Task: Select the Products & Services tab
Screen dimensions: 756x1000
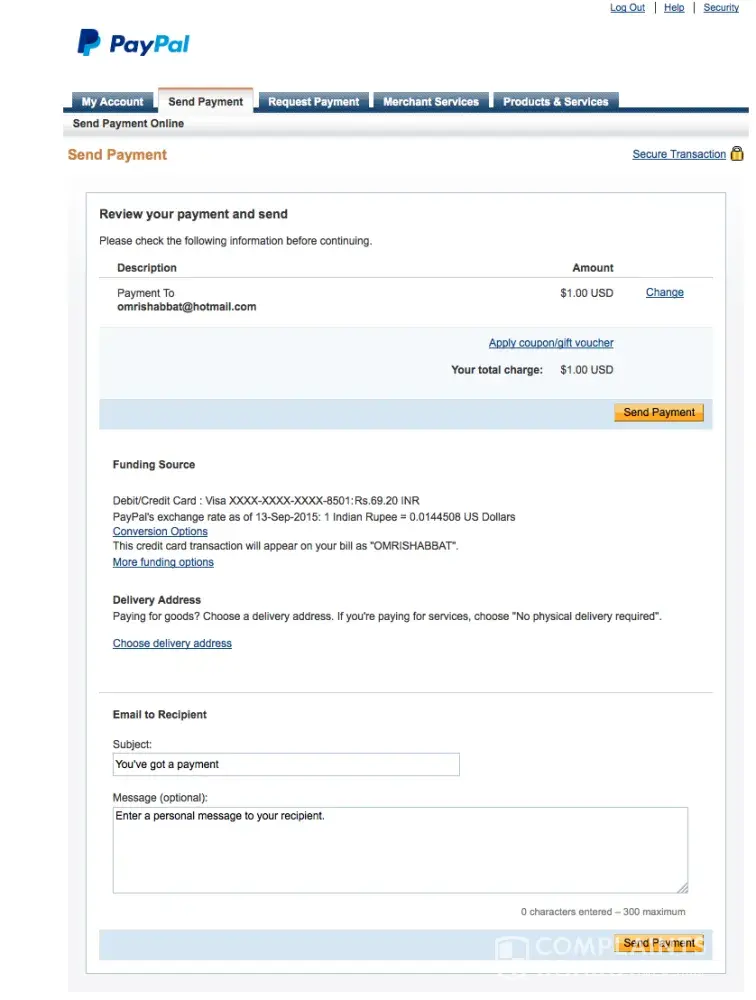Action: click(x=555, y=102)
